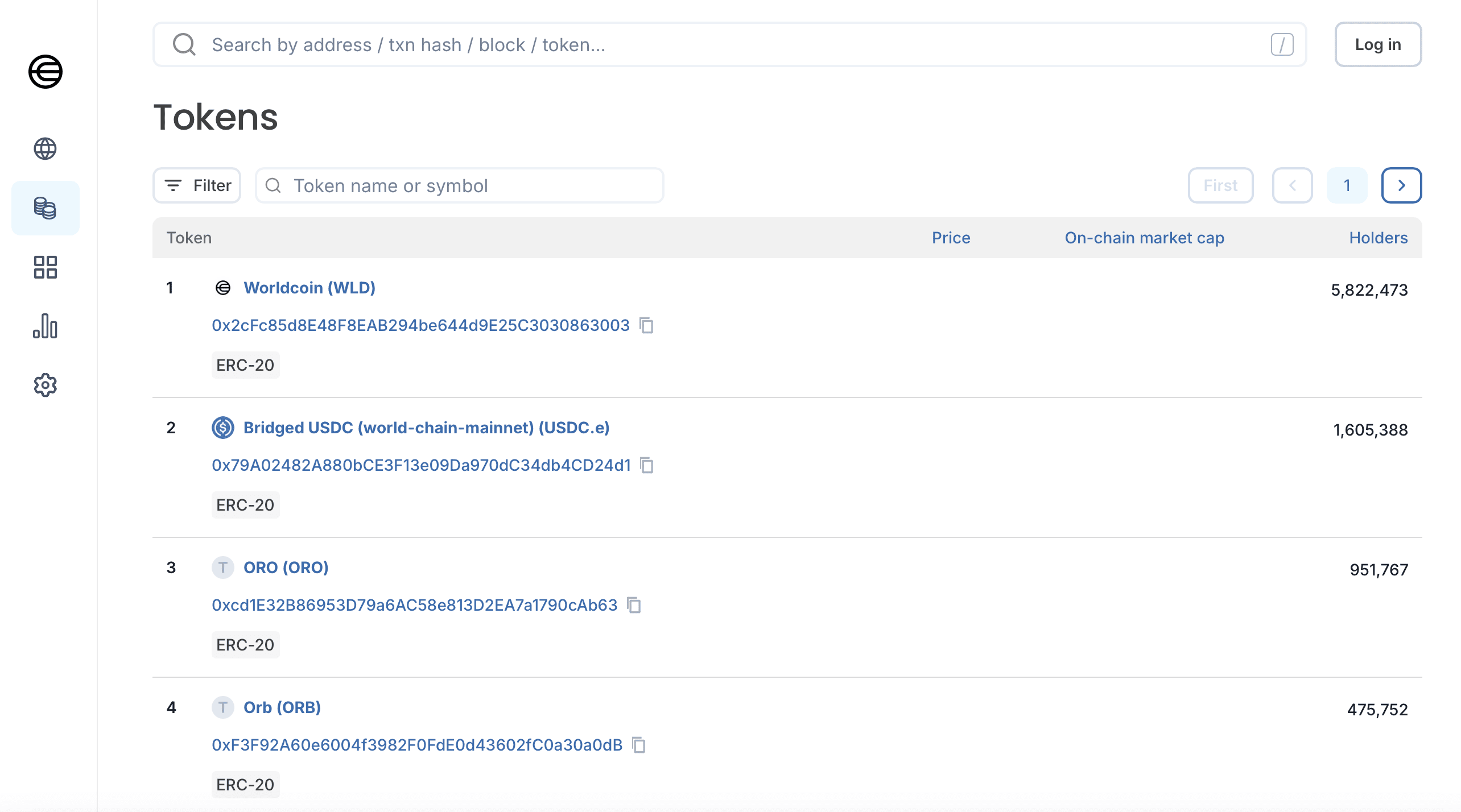Open the Worldcoin (WLD) token page
This screenshot has width=1461, height=812.
[x=309, y=288]
